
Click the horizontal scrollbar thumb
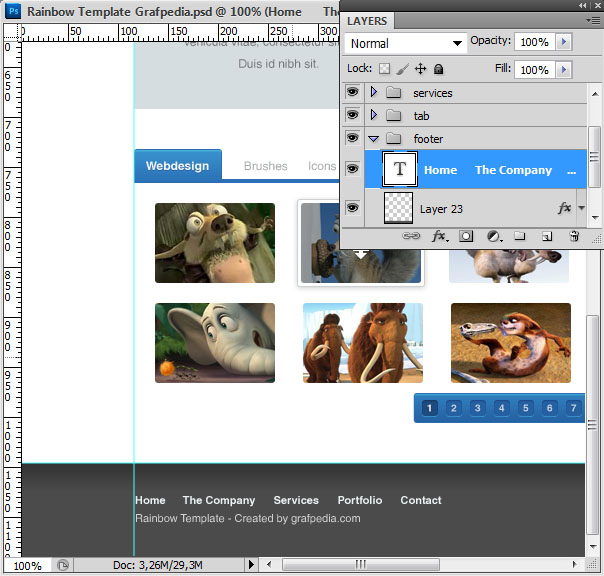click(x=361, y=565)
